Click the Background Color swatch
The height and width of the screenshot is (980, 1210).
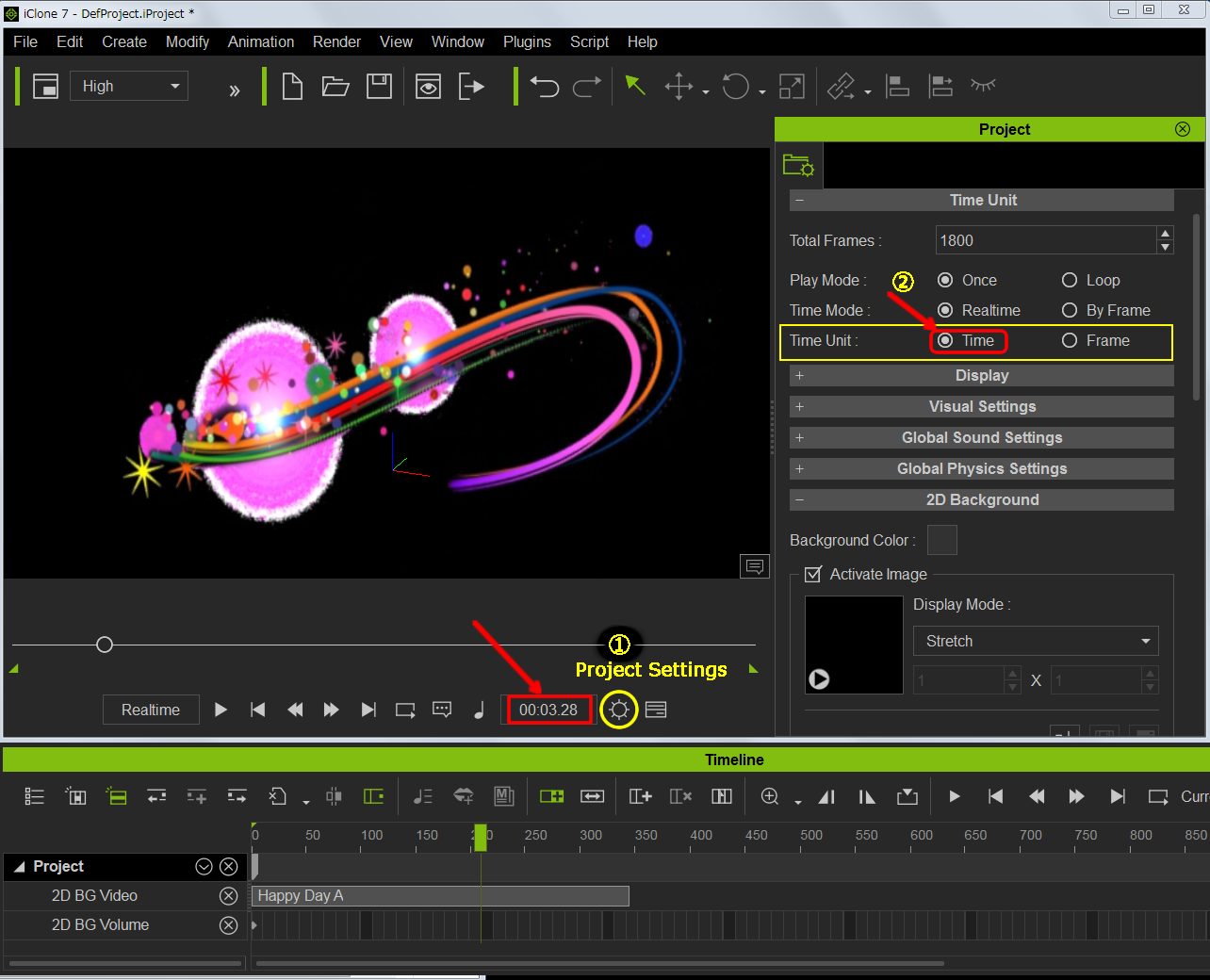(942, 540)
